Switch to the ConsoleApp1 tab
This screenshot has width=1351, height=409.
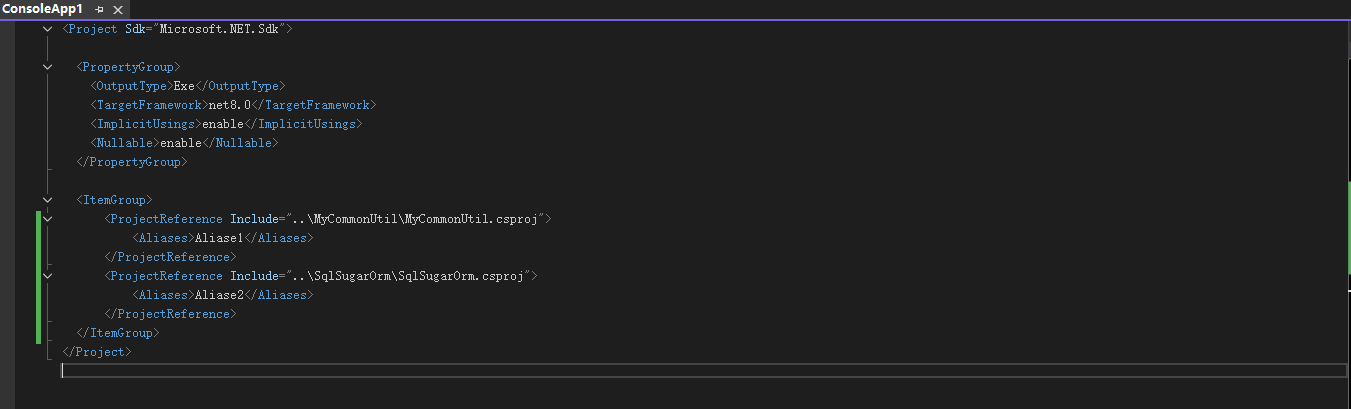42,9
